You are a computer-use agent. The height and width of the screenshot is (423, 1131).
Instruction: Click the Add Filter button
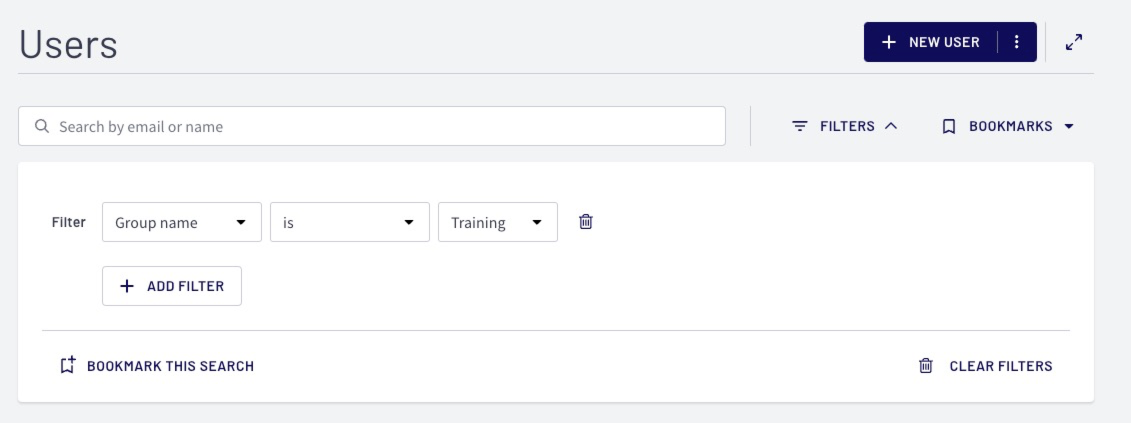click(172, 286)
